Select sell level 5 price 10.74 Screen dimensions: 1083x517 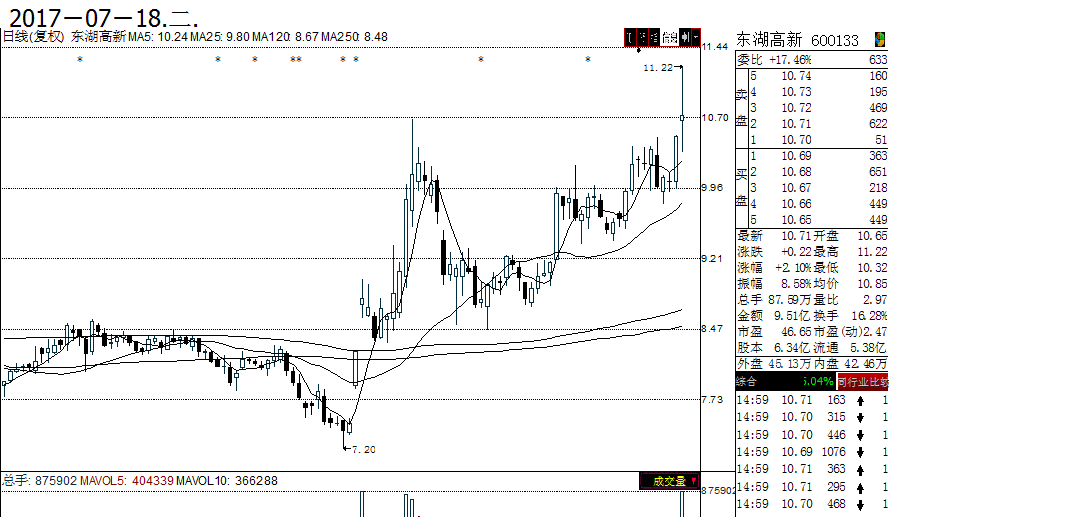796,76
